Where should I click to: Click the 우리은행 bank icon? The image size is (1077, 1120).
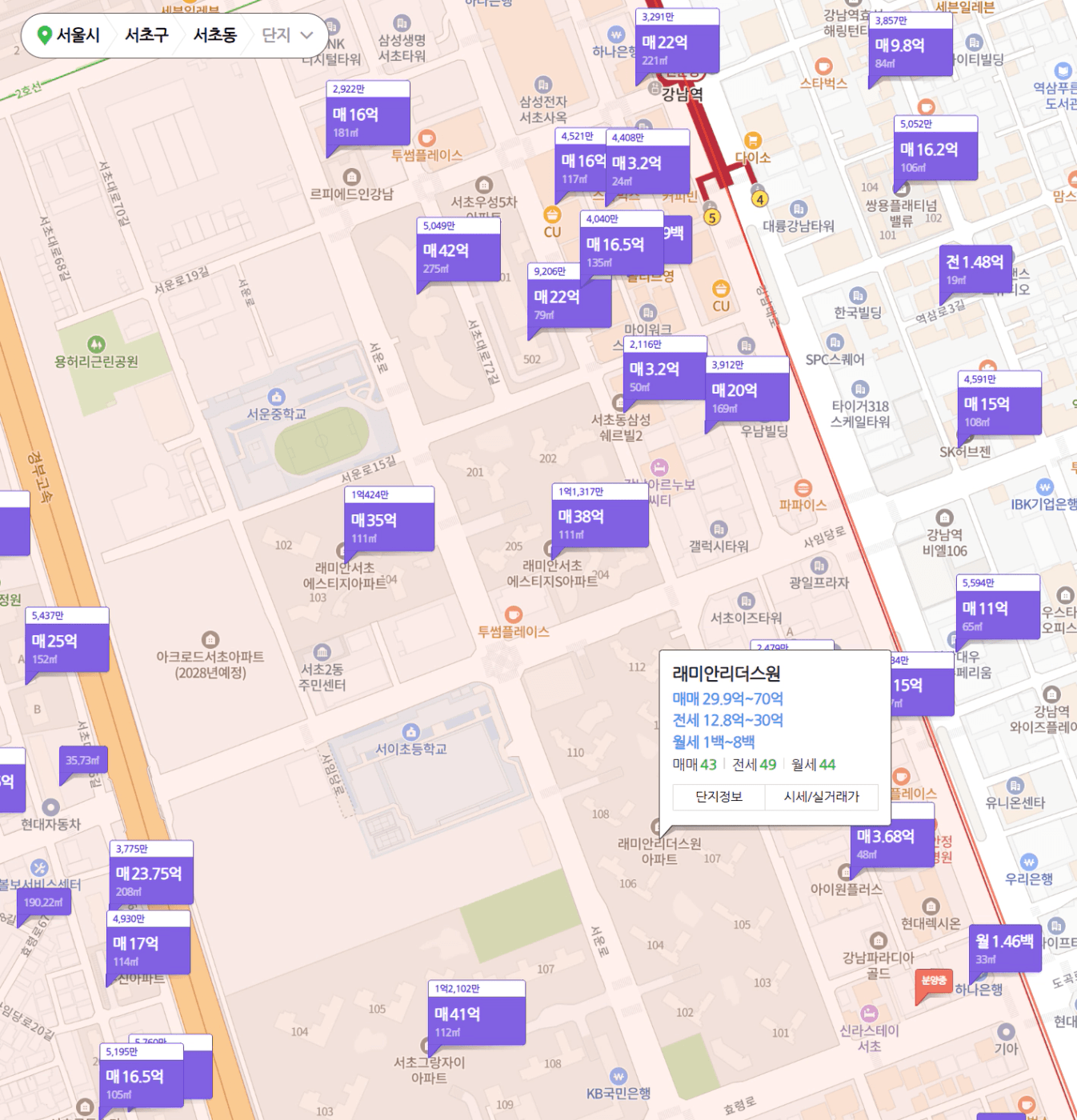1029,862
